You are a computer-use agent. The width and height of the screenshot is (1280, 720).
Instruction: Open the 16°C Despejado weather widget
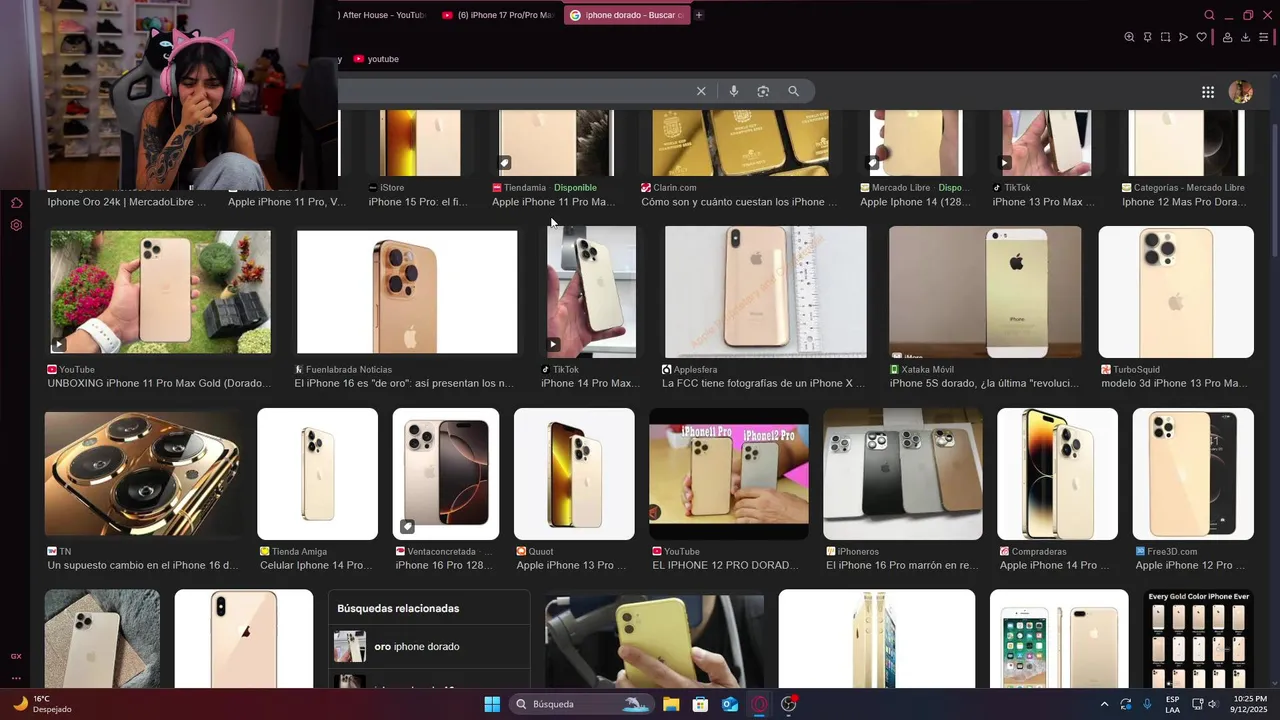tap(42, 704)
